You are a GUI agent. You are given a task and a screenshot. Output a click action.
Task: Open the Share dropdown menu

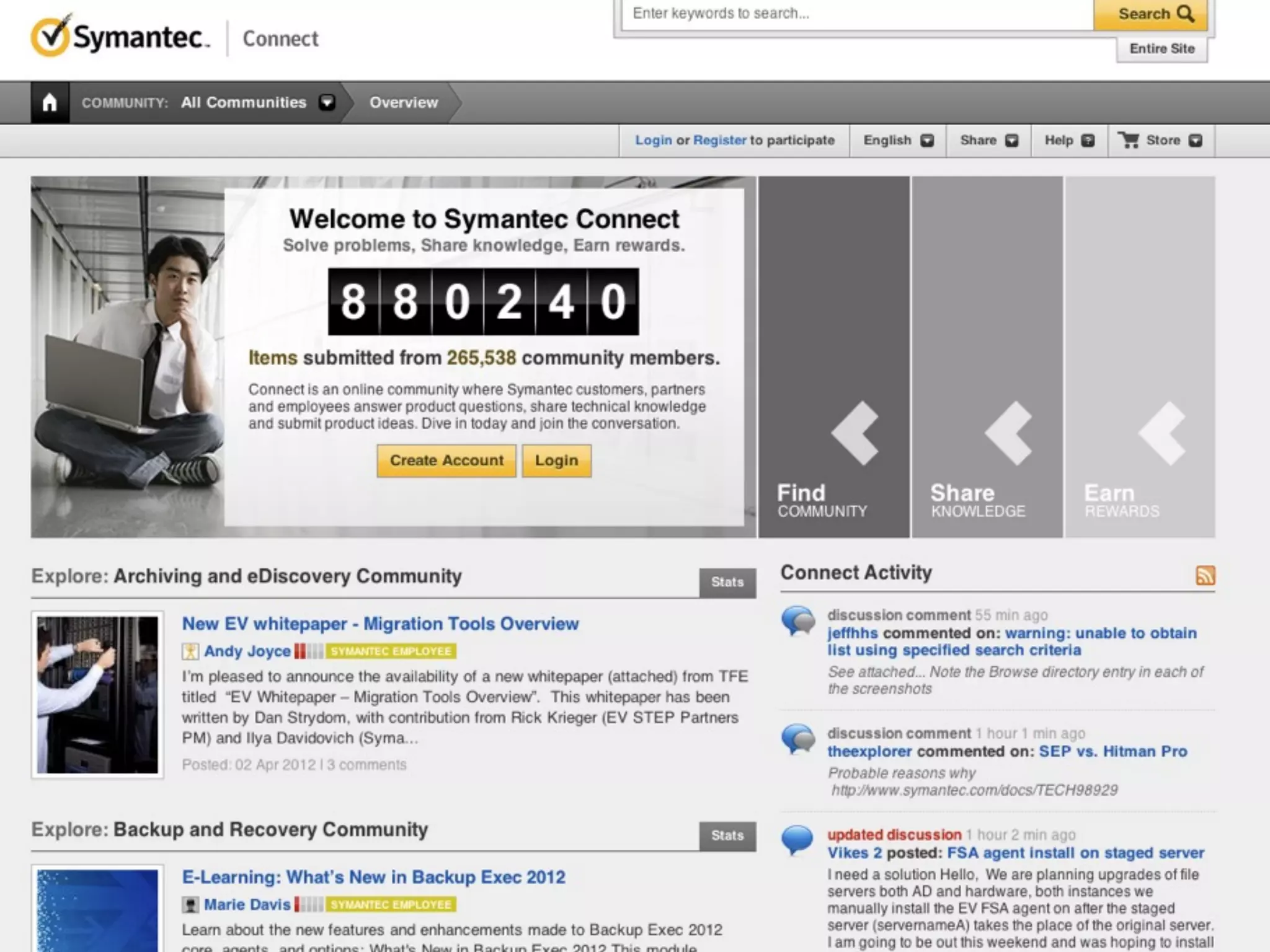[988, 140]
